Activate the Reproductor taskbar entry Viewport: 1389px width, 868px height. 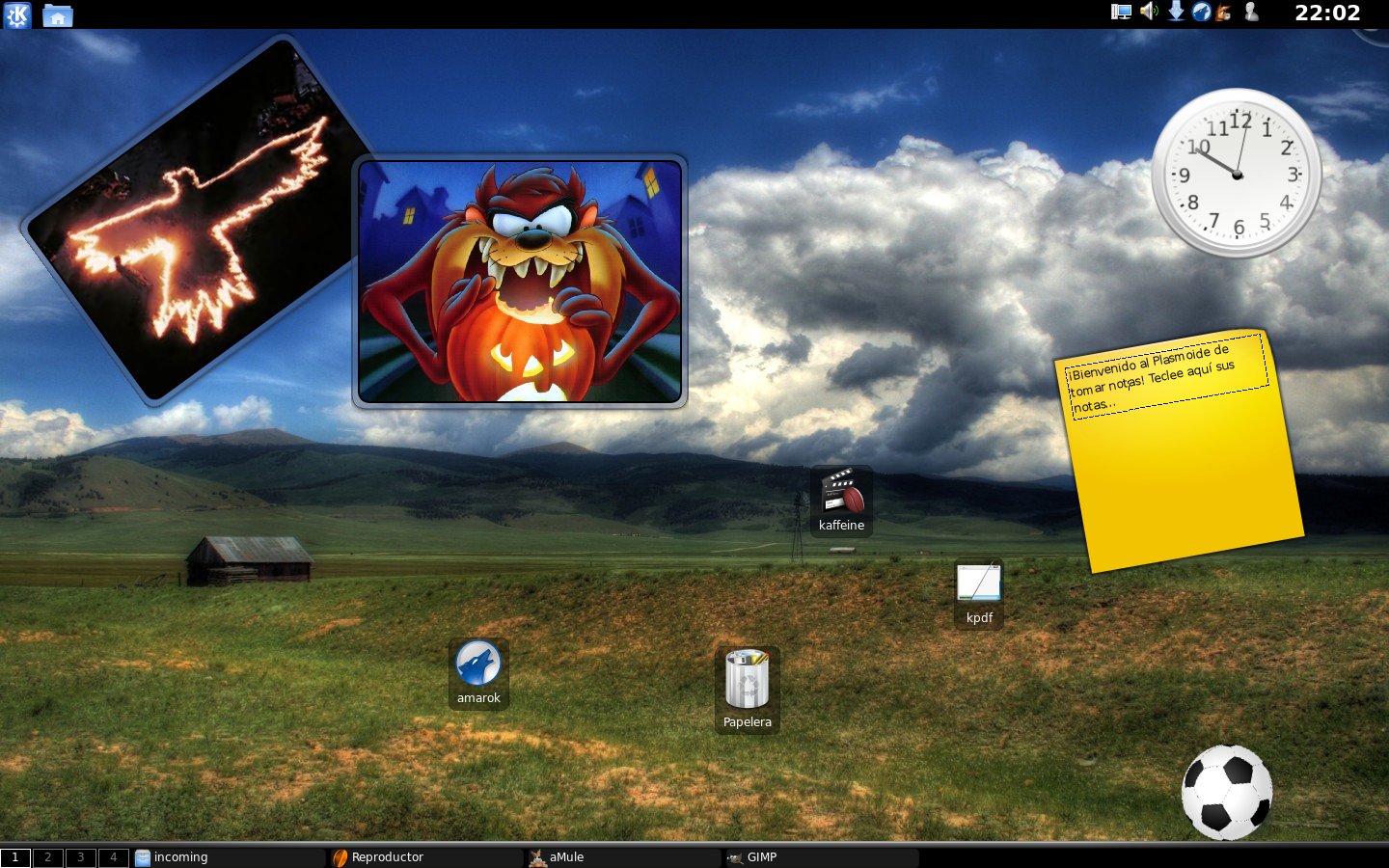click(x=425, y=857)
